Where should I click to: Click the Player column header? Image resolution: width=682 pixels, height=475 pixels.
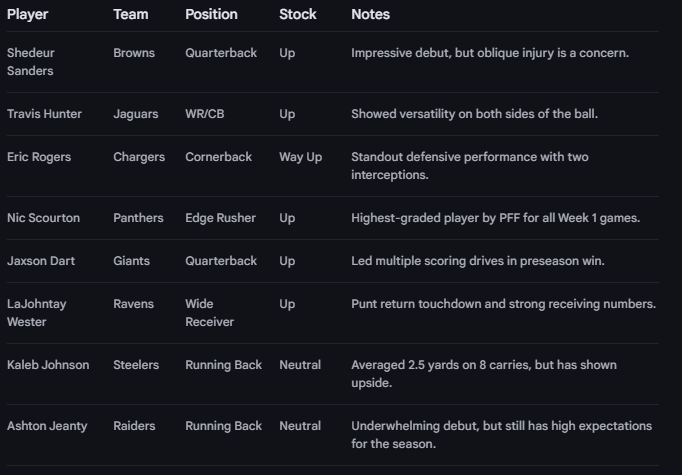tap(27, 15)
